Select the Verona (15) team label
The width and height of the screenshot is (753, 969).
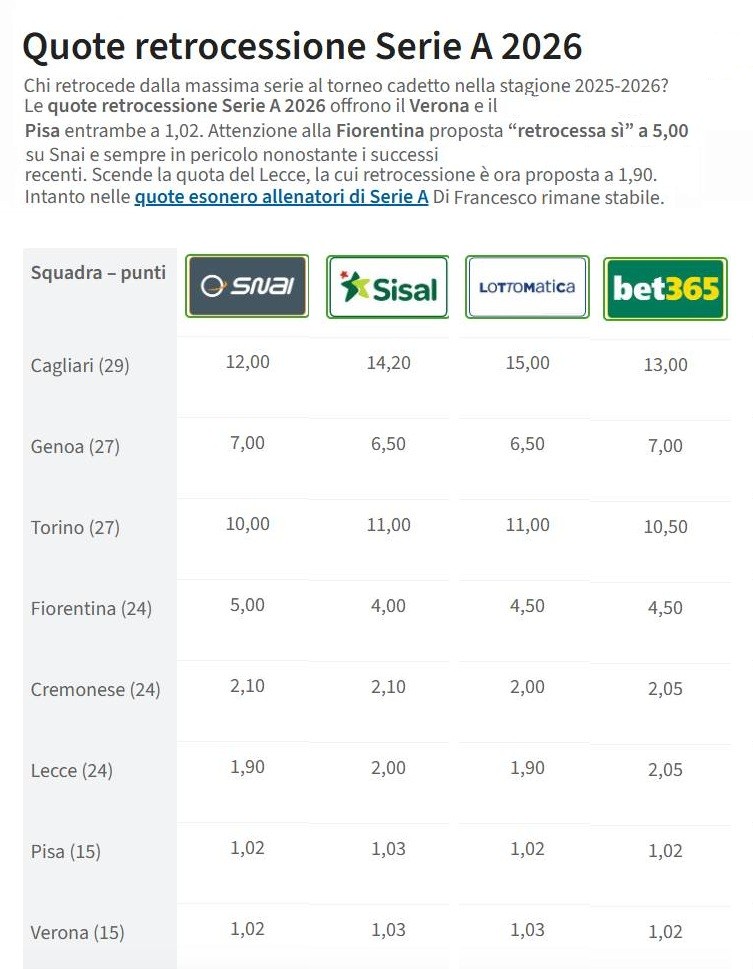click(x=77, y=933)
